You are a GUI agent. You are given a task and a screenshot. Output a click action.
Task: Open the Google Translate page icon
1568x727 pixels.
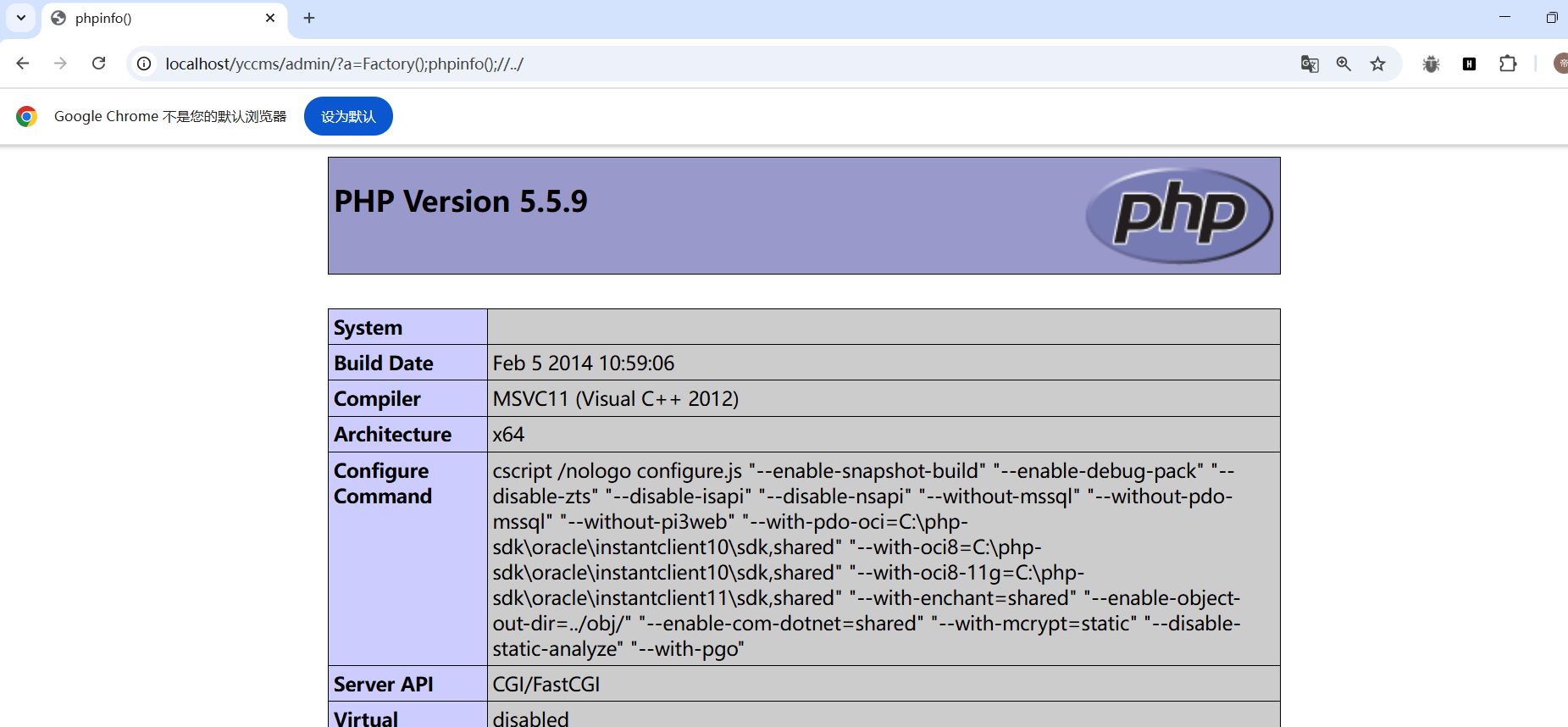point(1310,64)
